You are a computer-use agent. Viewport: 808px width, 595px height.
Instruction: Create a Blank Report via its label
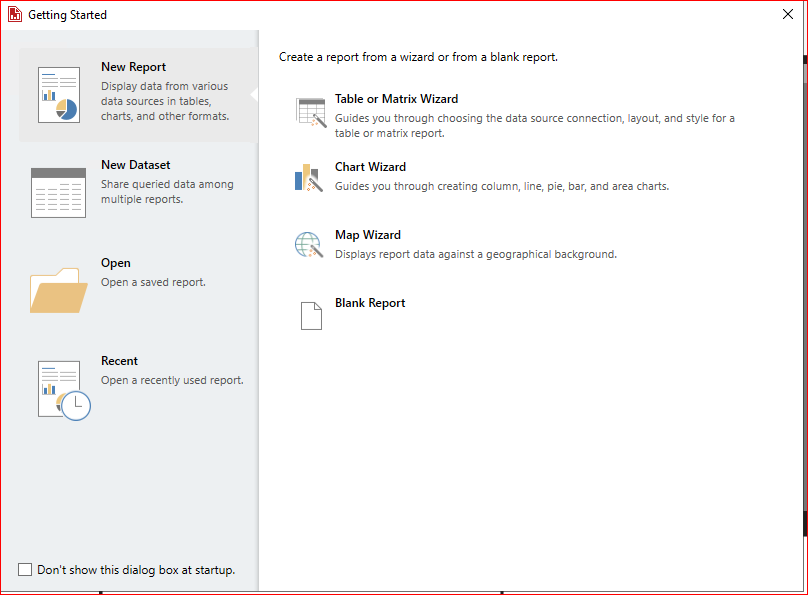coord(370,303)
